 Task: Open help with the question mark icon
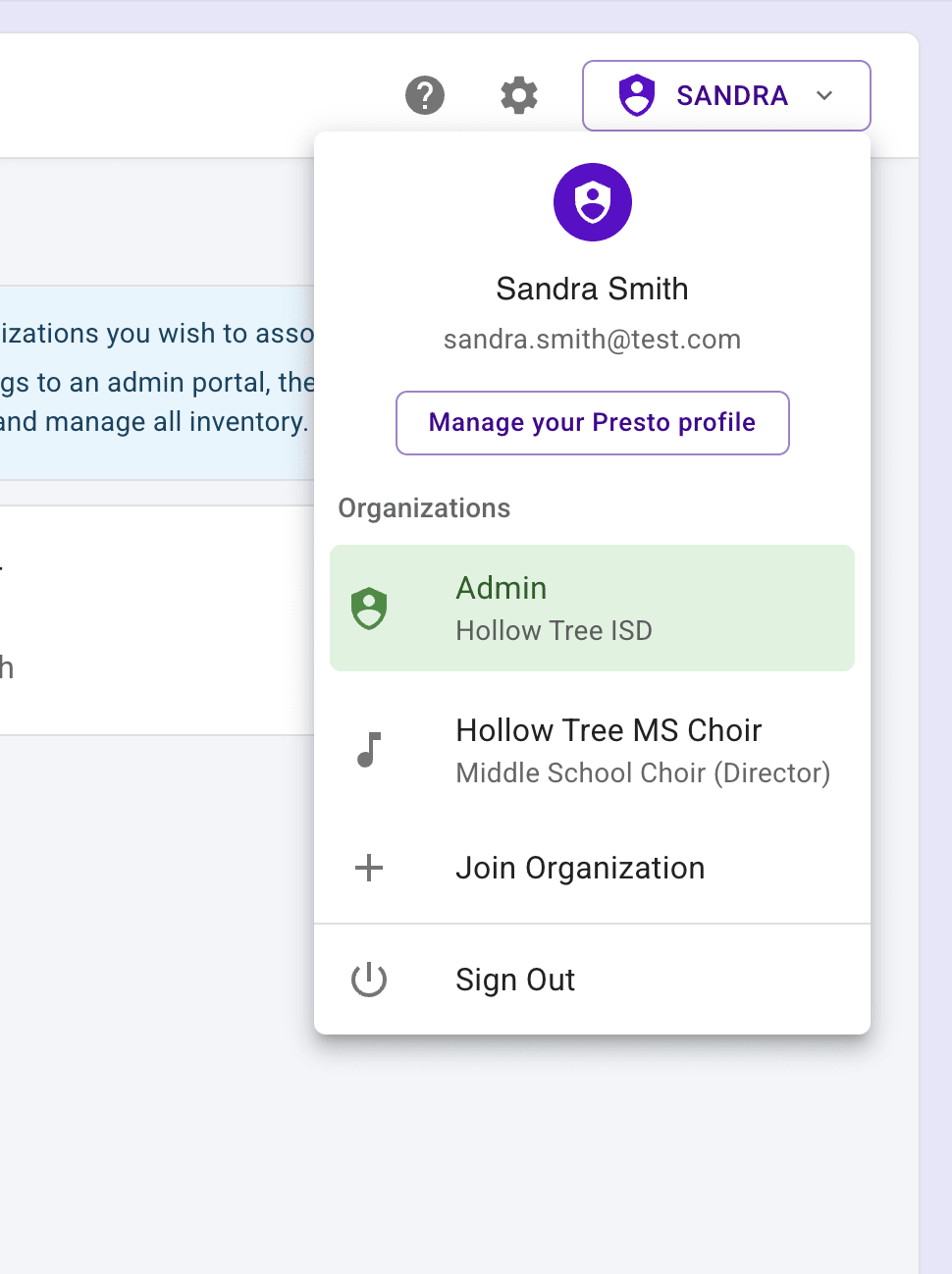pyautogui.click(x=425, y=95)
